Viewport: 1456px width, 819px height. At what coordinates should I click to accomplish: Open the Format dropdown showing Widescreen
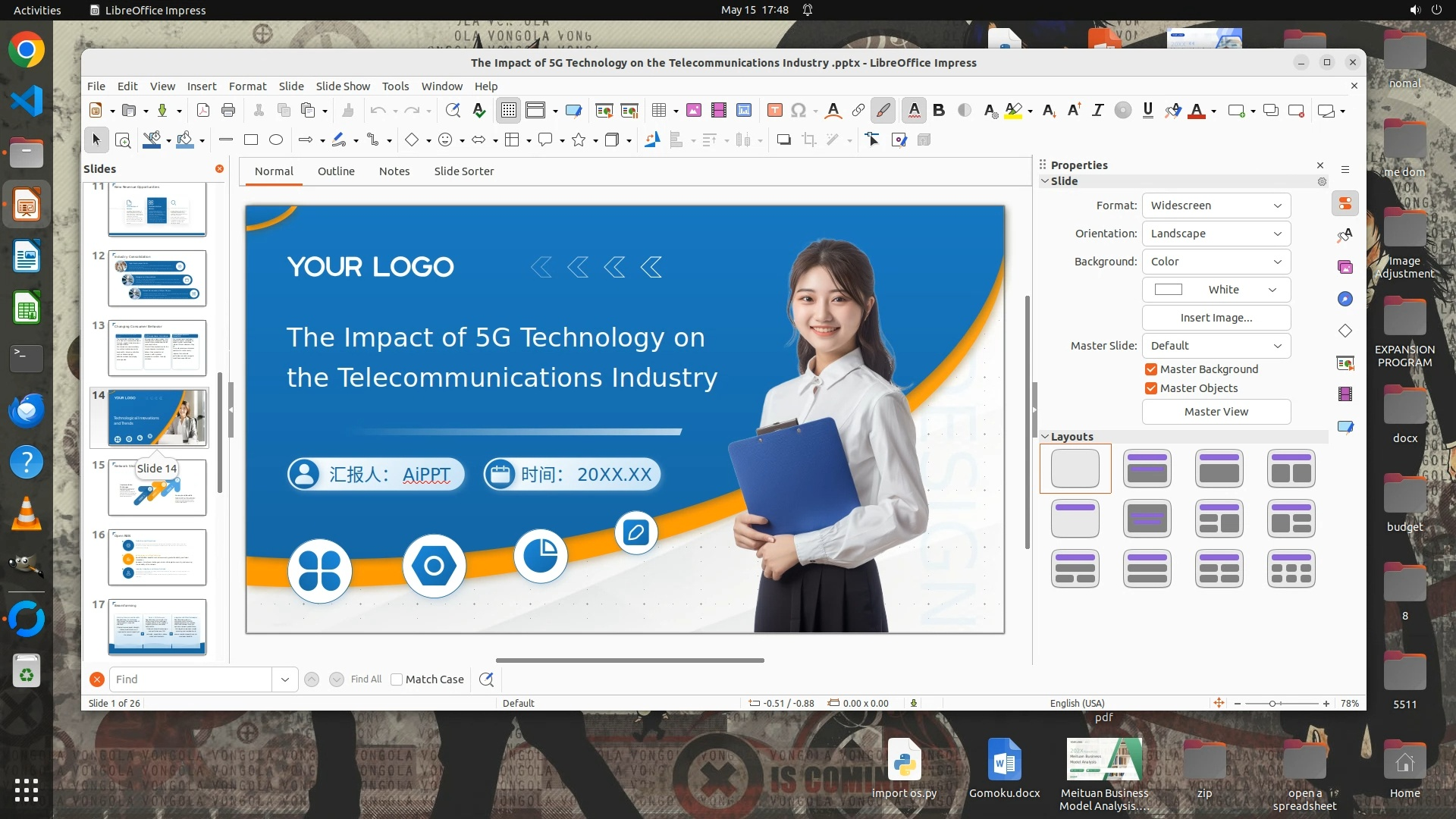pos(1216,206)
